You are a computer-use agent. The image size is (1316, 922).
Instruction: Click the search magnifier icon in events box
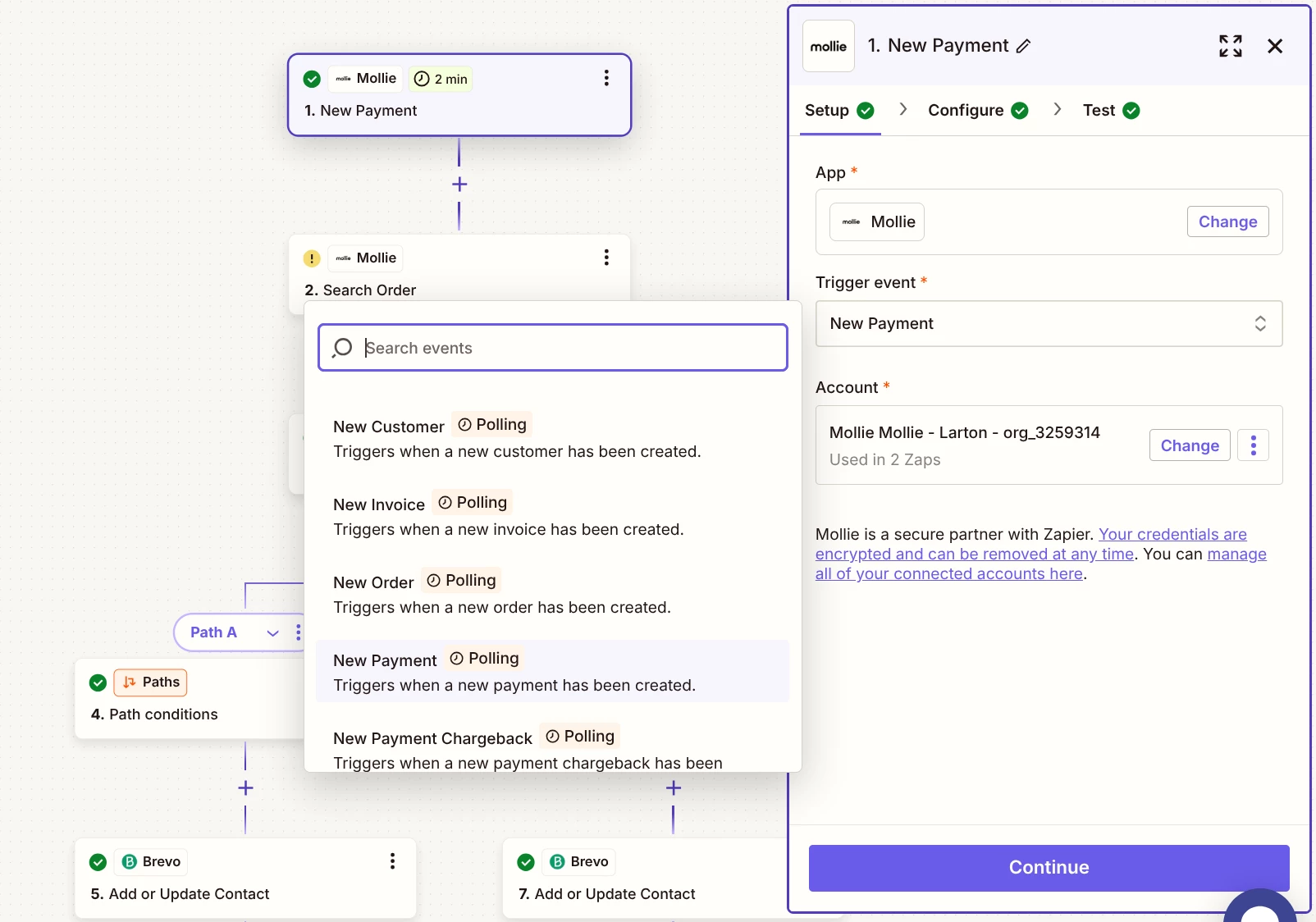342,348
